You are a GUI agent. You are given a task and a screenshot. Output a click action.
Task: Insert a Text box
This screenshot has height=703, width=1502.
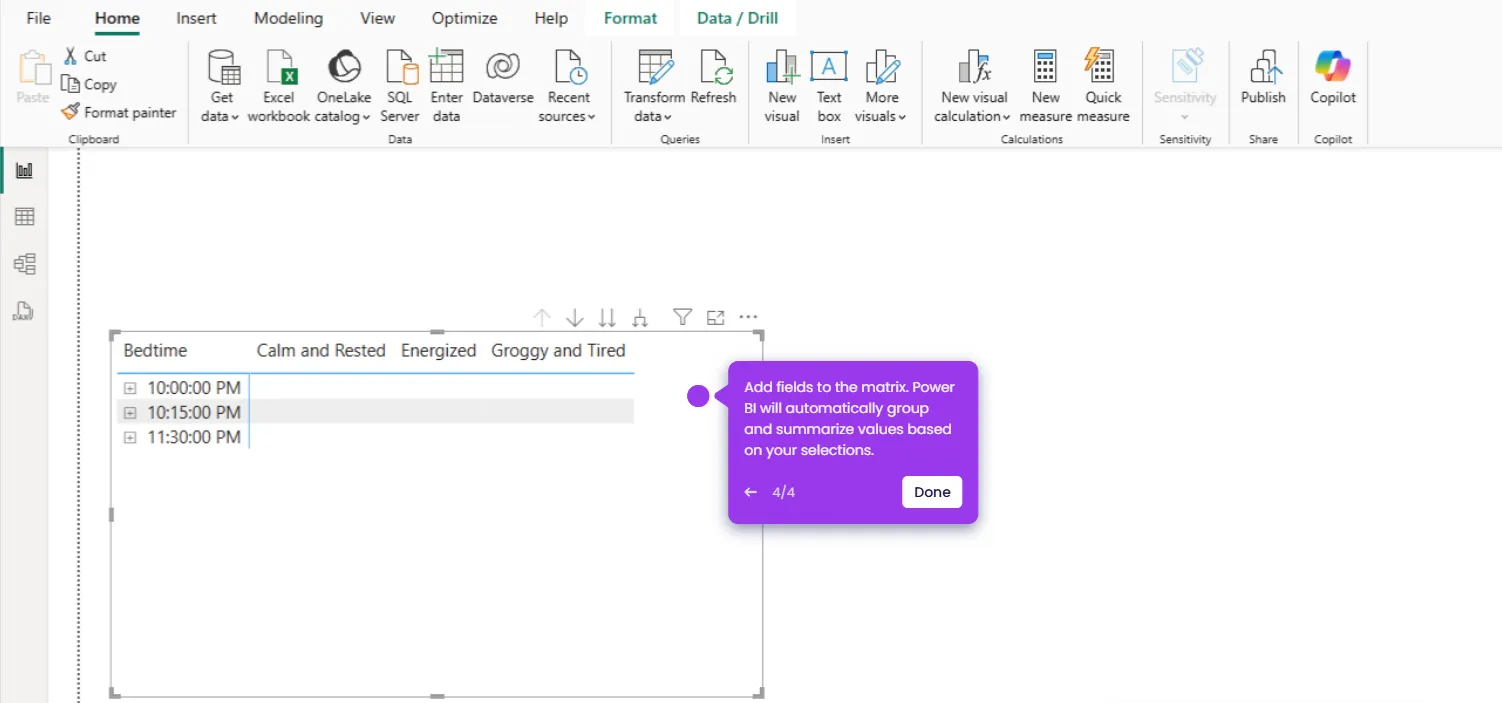829,86
